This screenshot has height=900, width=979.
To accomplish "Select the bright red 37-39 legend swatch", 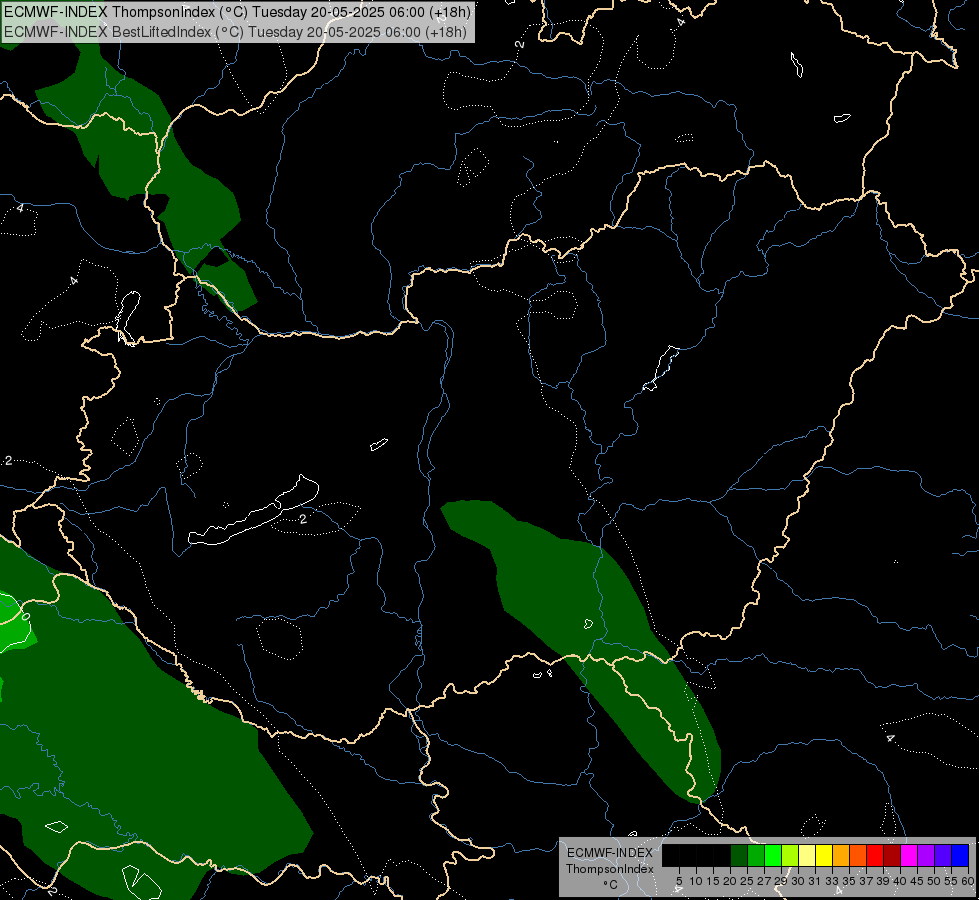I will (x=875, y=855).
